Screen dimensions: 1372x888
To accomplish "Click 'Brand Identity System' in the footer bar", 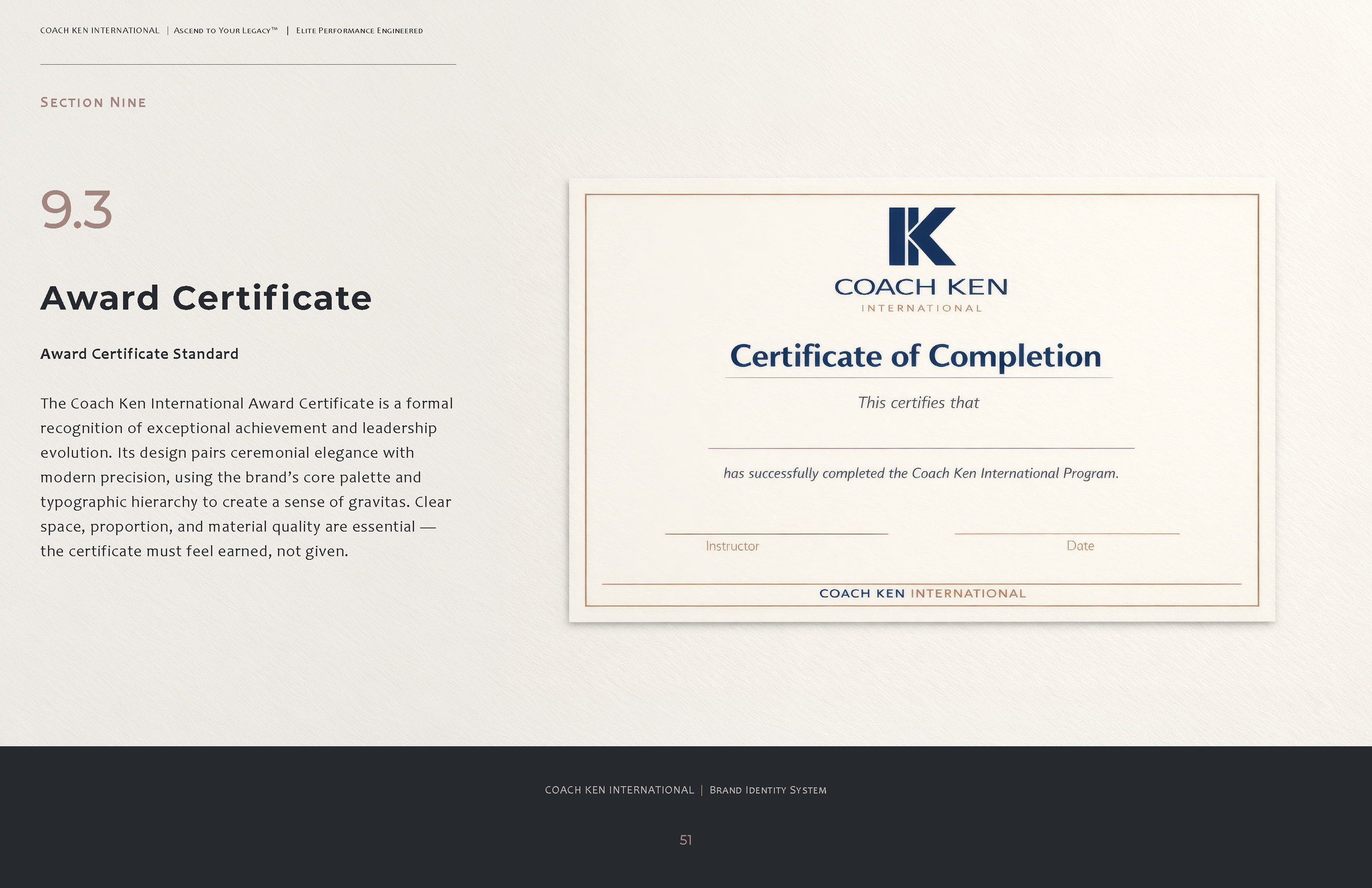I will coord(768,790).
